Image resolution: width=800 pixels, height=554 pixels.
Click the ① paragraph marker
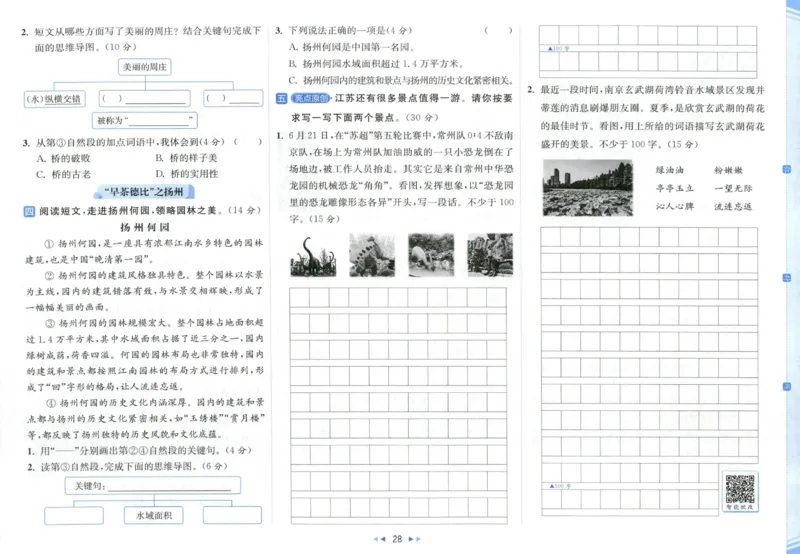tap(48, 244)
